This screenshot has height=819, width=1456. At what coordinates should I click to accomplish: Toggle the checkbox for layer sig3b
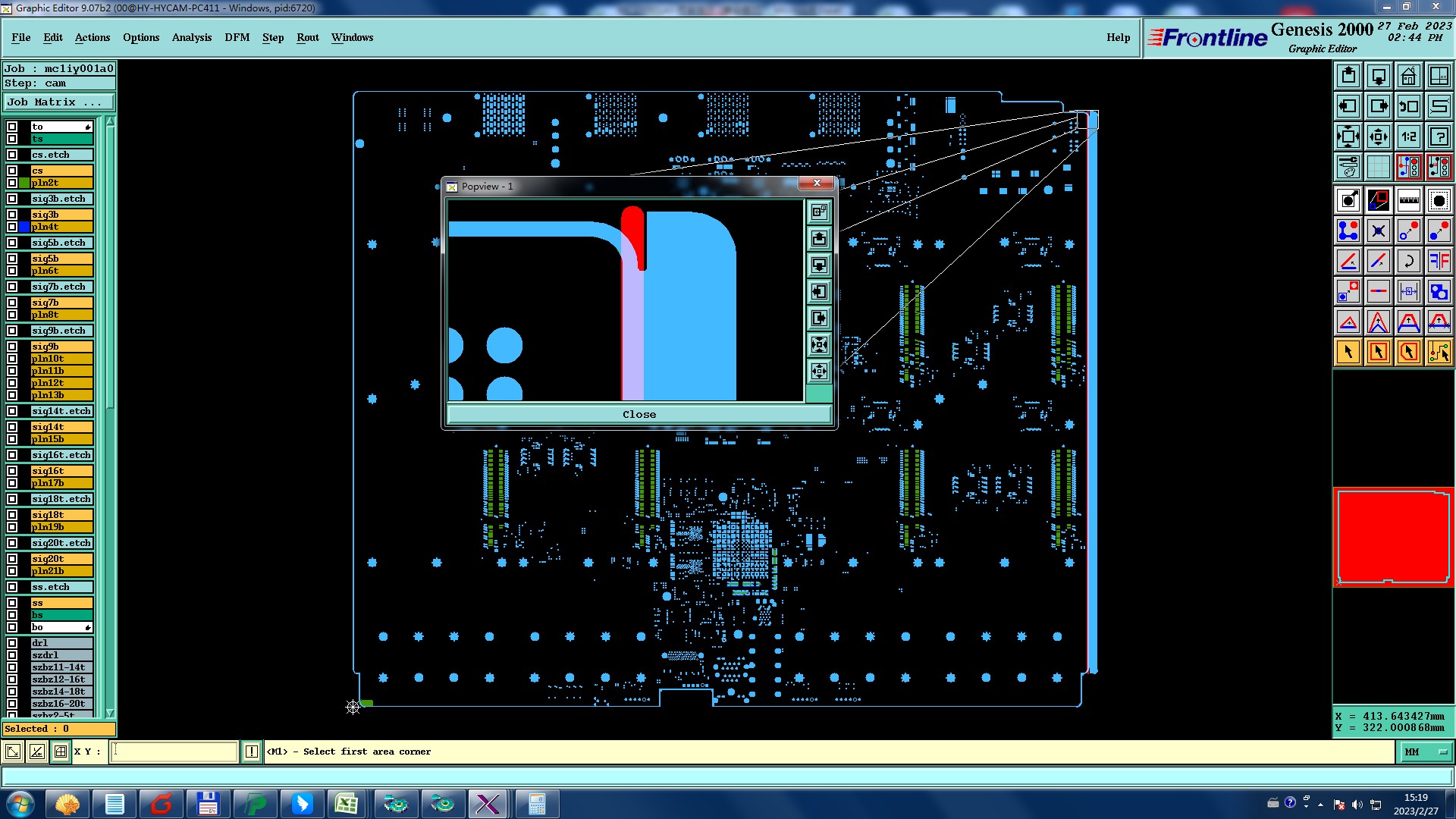pos(12,215)
